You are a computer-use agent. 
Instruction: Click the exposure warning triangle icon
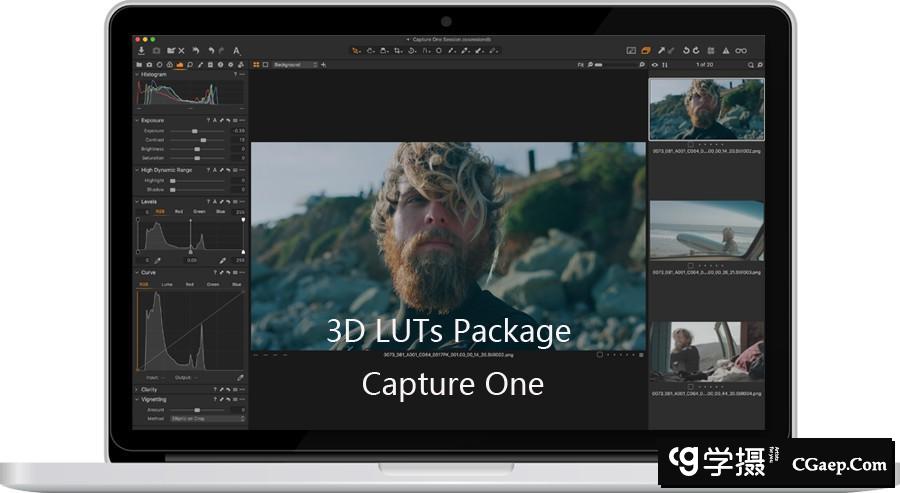(x=726, y=50)
